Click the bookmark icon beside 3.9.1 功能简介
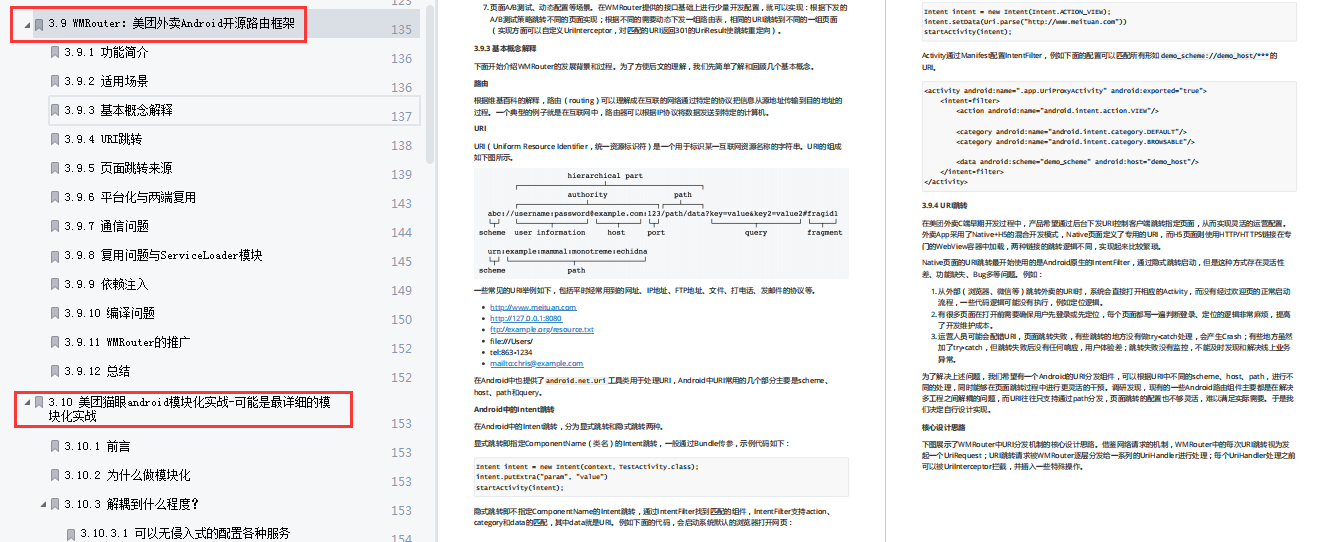This screenshot has width=1319, height=542. (x=56, y=52)
